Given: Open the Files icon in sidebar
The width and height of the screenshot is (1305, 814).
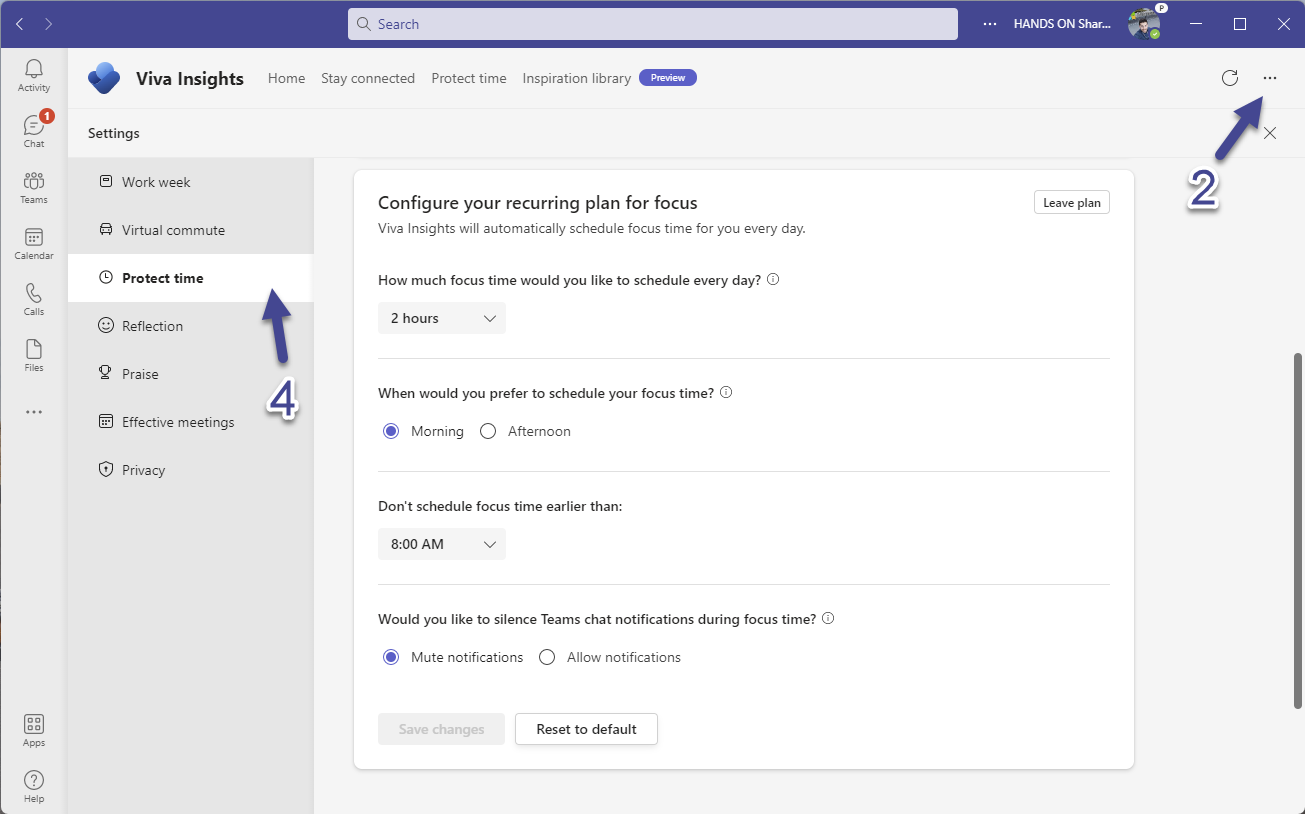Looking at the screenshot, I should click(34, 354).
